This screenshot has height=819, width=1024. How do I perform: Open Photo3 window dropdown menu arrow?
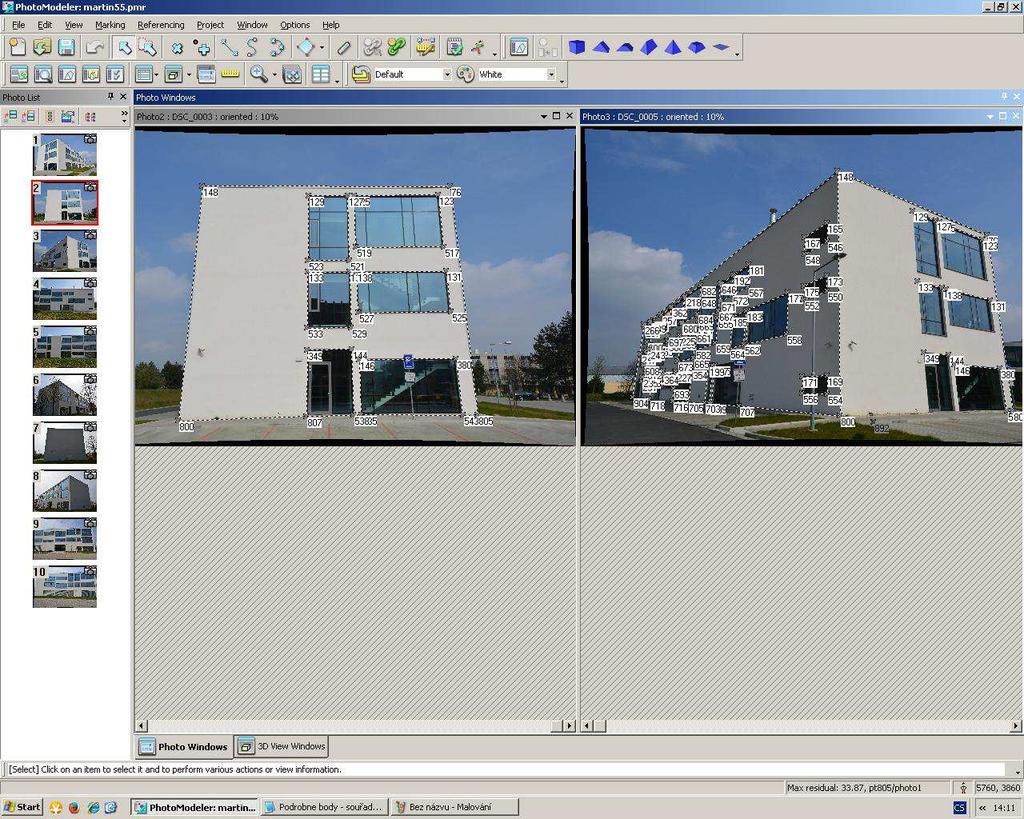(990, 116)
